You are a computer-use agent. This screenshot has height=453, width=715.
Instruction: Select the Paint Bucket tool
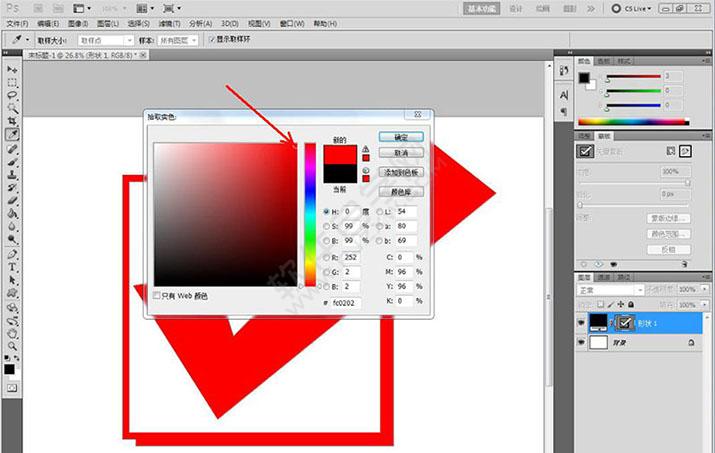(12, 213)
